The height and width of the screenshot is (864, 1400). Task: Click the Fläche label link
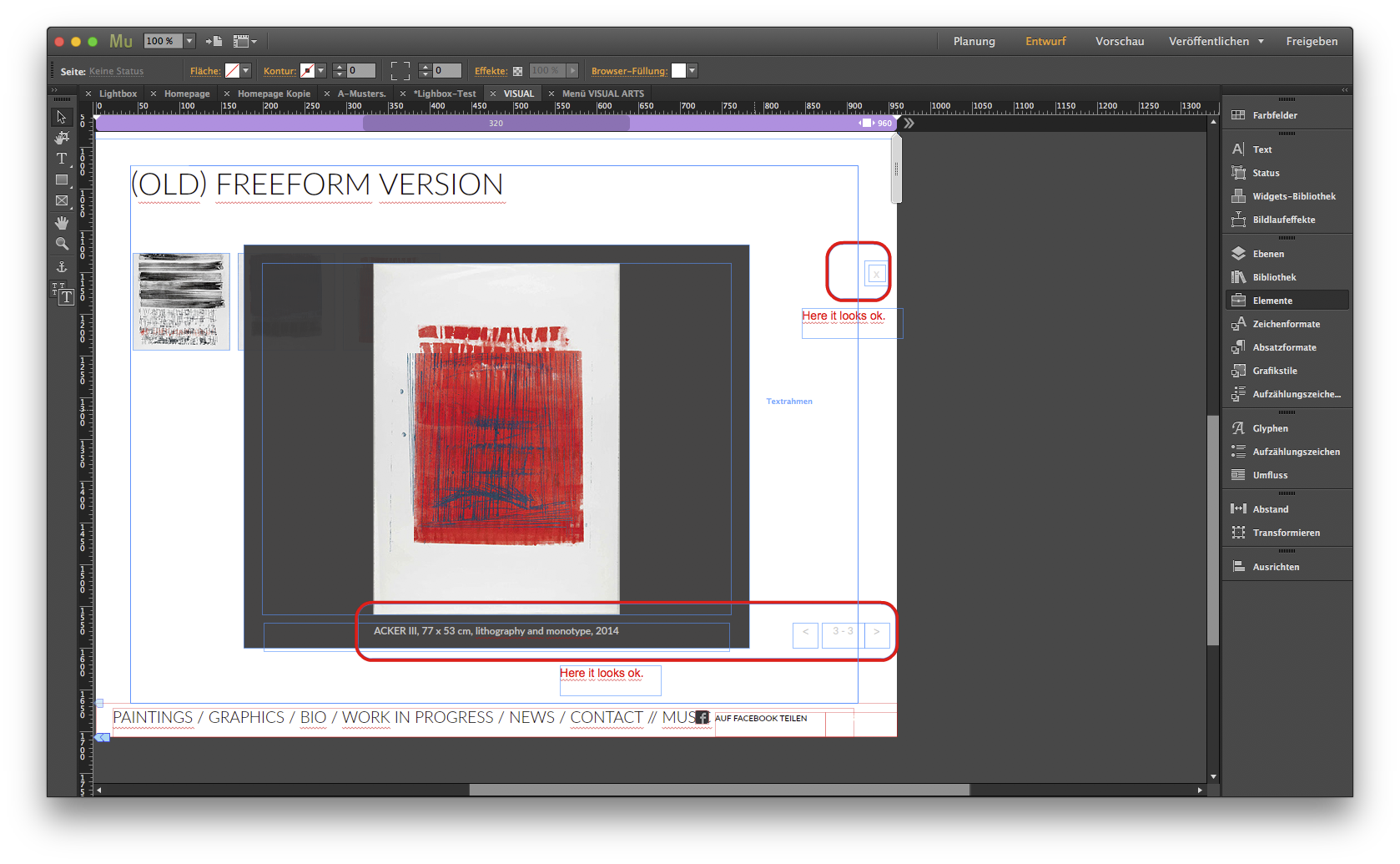coord(205,71)
